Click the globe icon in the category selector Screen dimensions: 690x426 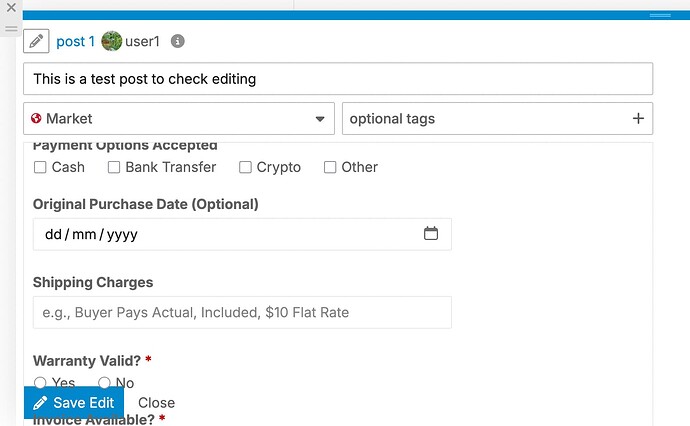36,118
